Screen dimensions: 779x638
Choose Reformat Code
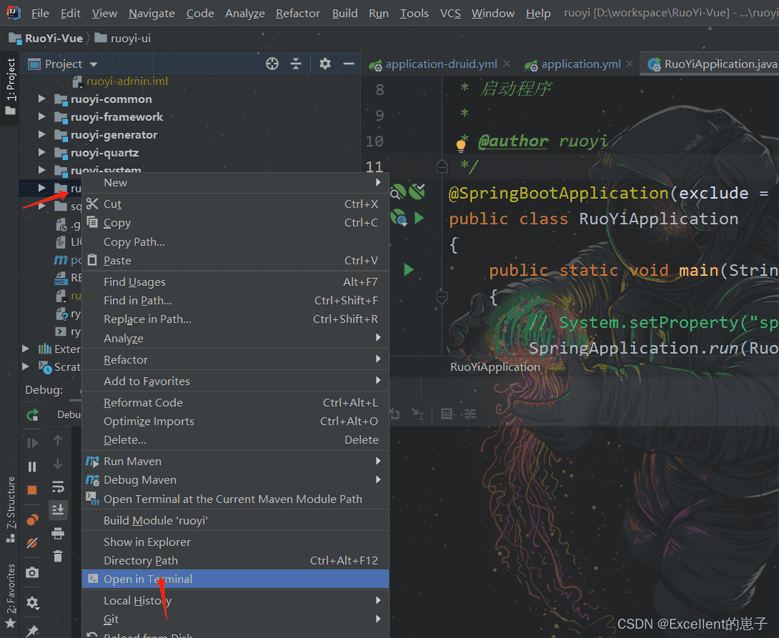point(235,403)
